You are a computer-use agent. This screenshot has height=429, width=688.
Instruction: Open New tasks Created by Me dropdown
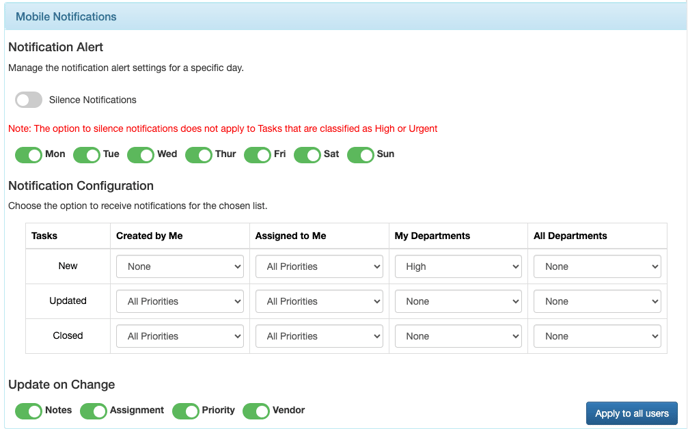click(x=180, y=266)
